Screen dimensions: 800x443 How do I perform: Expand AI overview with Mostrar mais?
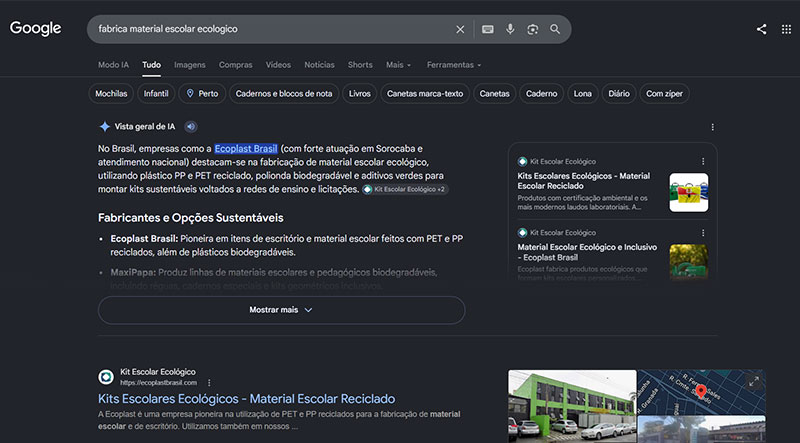point(281,310)
